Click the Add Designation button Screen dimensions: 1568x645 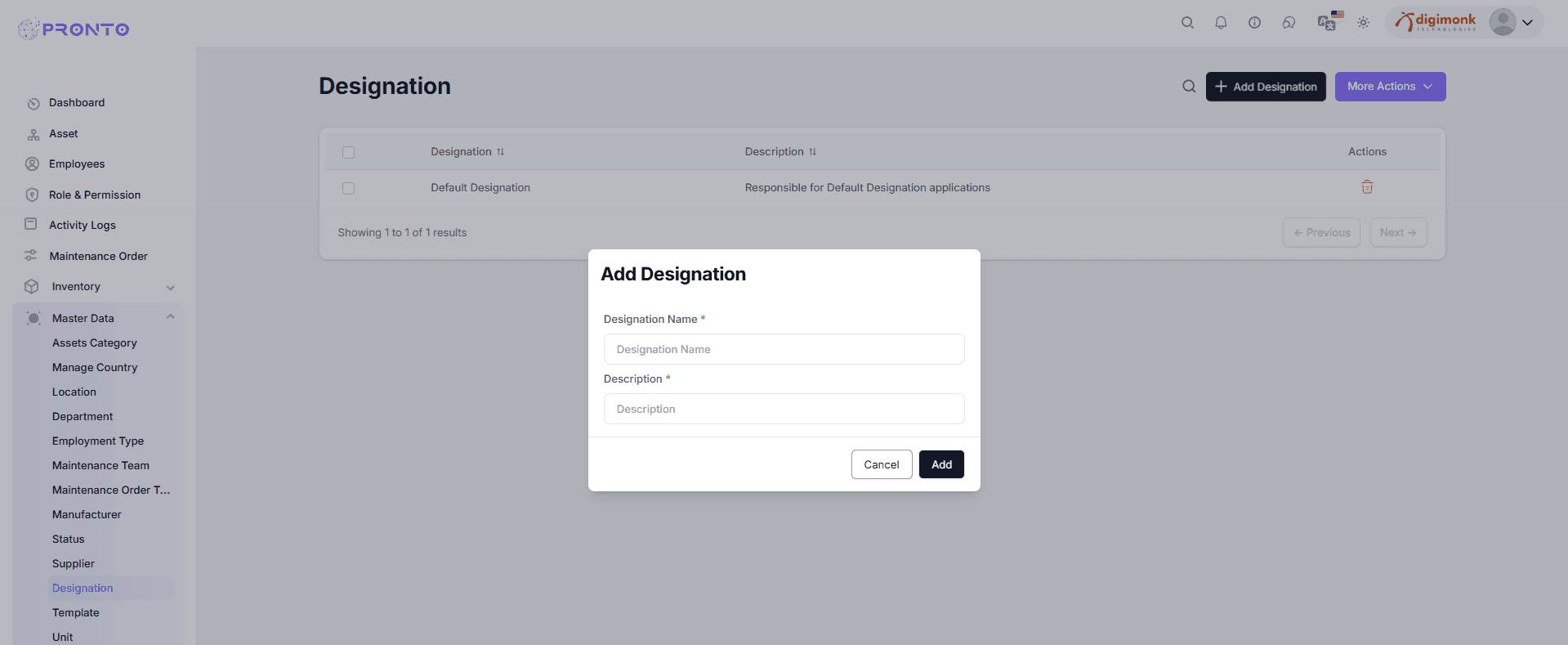(x=1266, y=87)
